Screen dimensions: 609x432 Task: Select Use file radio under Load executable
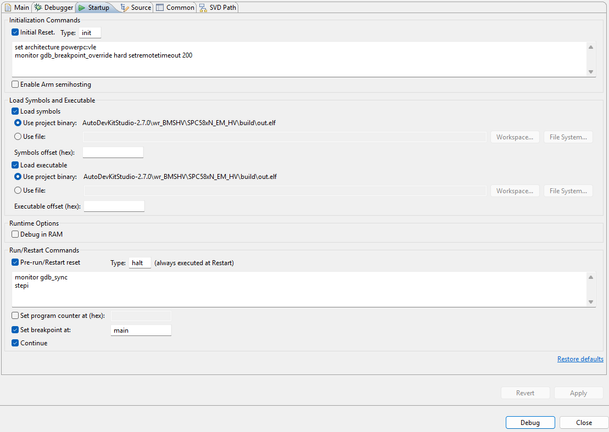[17, 190]
